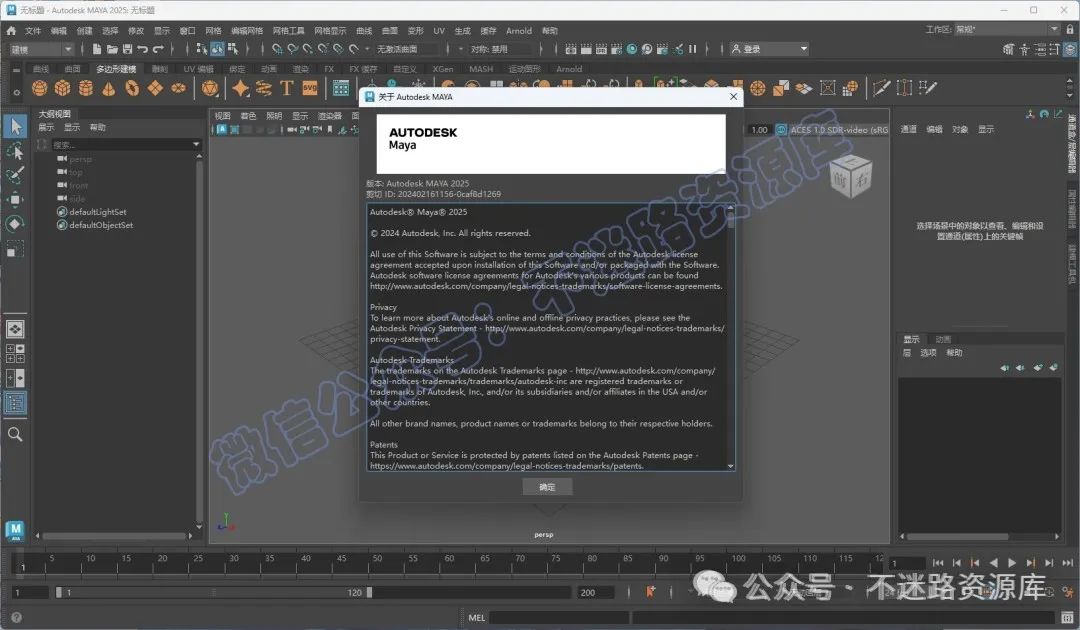Image resolution: width=1080 pixels, height=630 pixels.
Task: Switch to the 多边形建模 shelf tab
Action: (116, 69)
